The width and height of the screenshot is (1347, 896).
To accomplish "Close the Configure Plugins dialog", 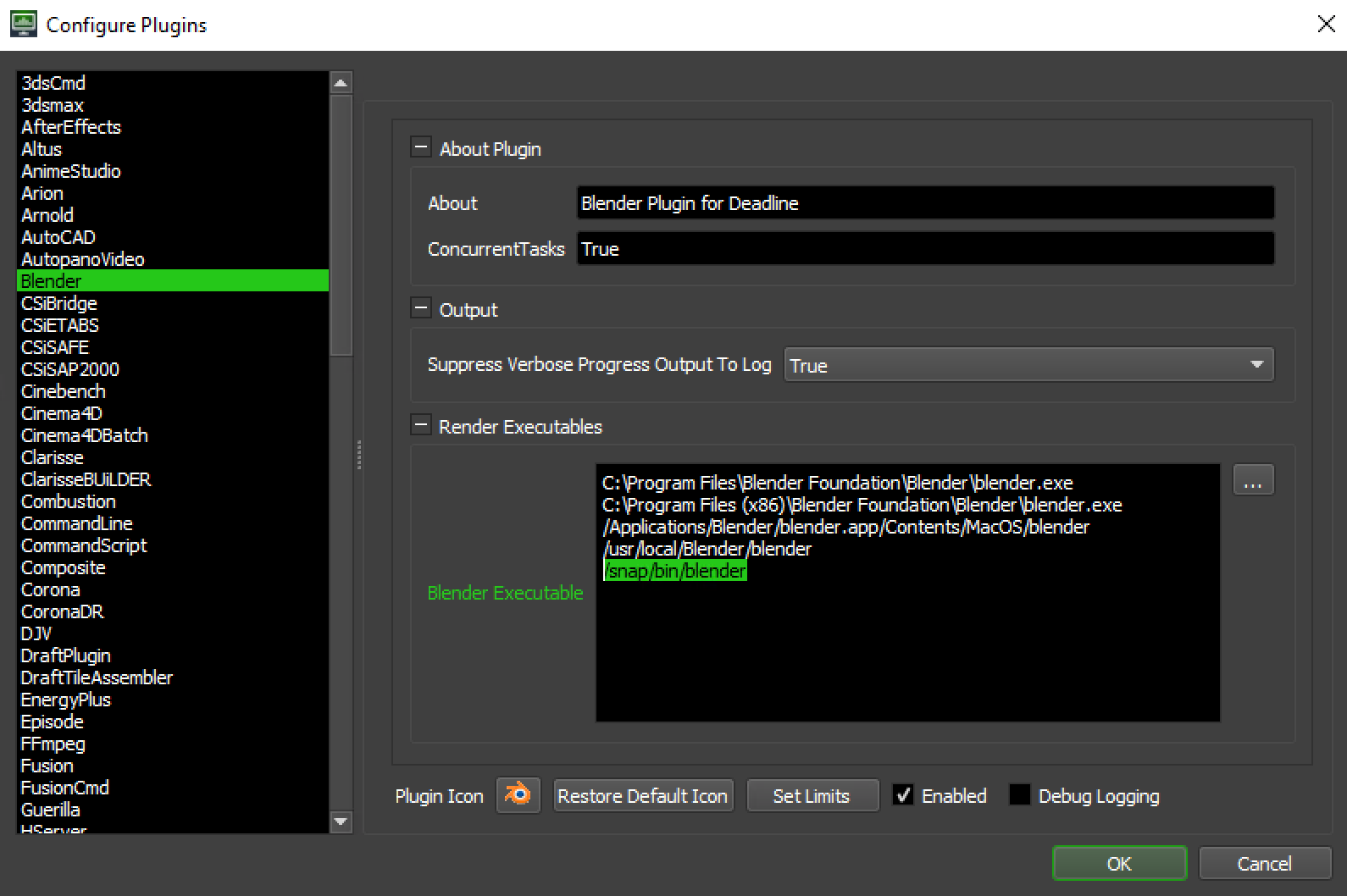I will [x=1326, y=25].
